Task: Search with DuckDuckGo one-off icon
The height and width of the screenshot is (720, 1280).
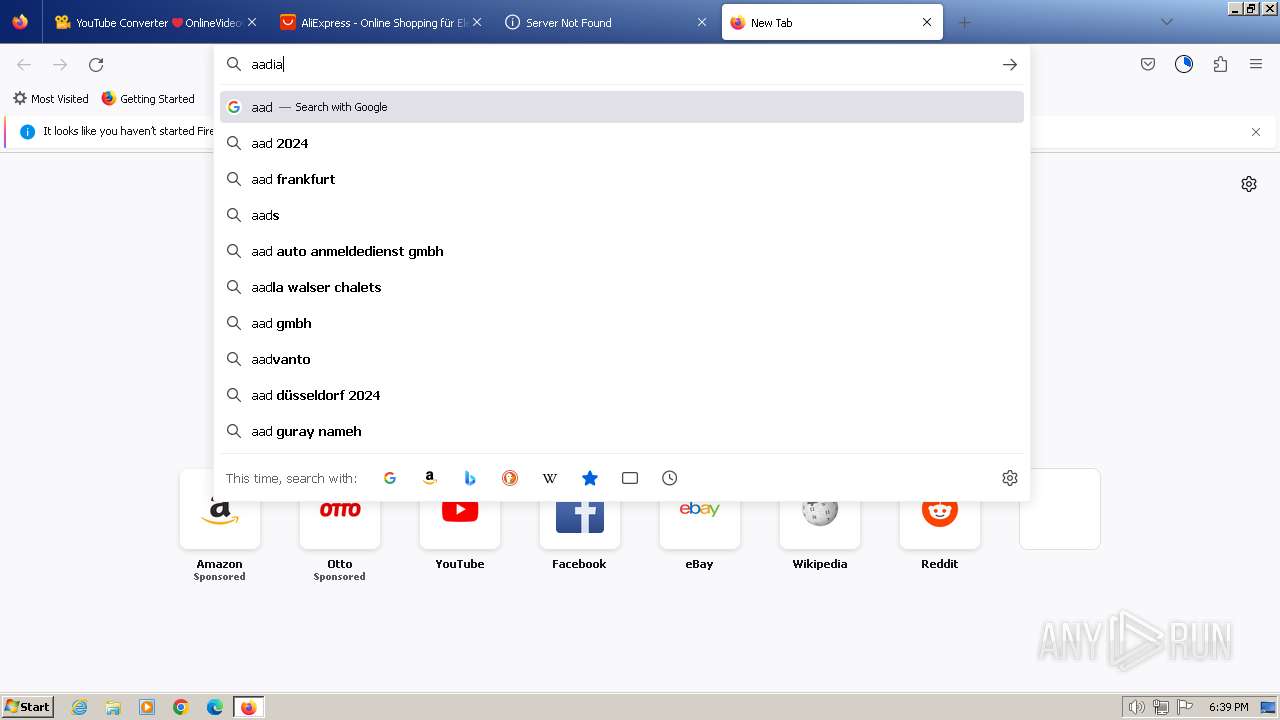Action: [x=510, y=478]
